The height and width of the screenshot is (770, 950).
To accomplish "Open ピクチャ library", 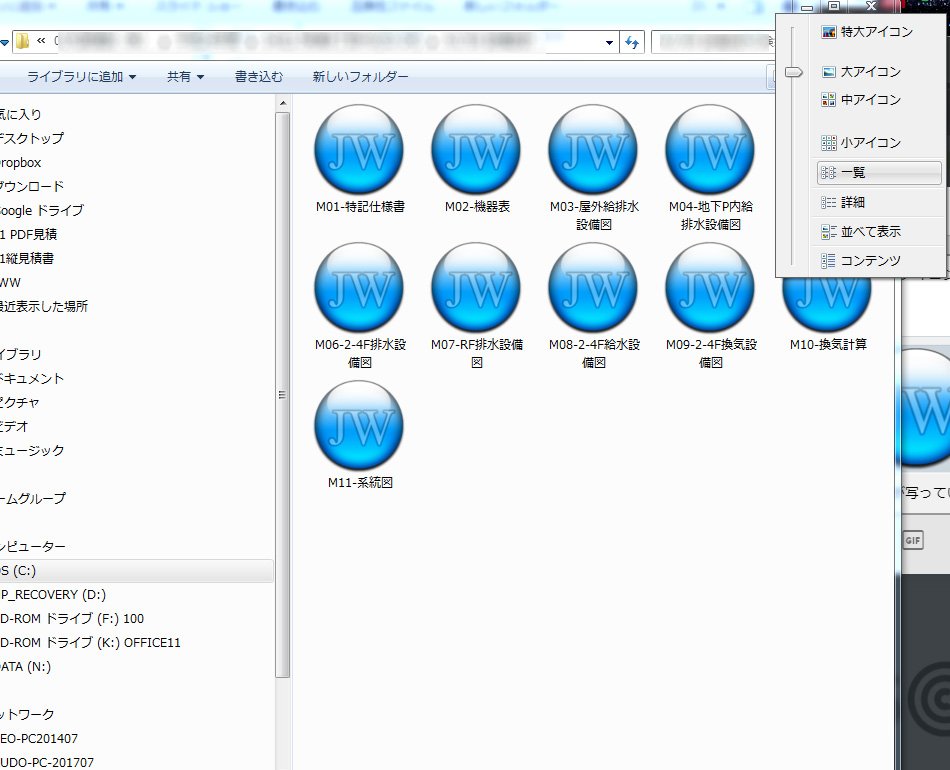I will click(x=19, y=402).
